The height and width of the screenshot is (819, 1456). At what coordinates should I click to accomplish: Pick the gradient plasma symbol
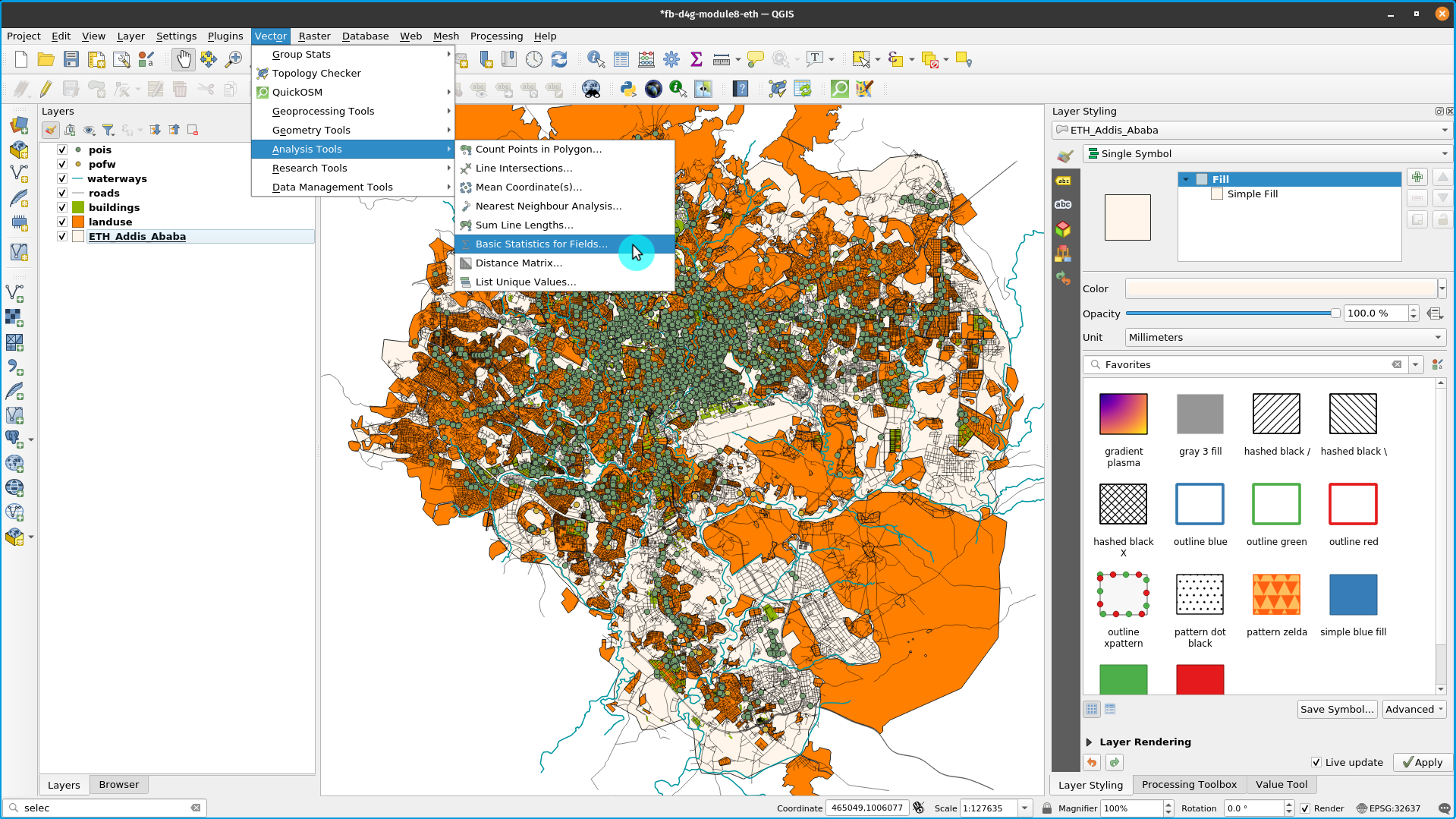coord(1124,414)
